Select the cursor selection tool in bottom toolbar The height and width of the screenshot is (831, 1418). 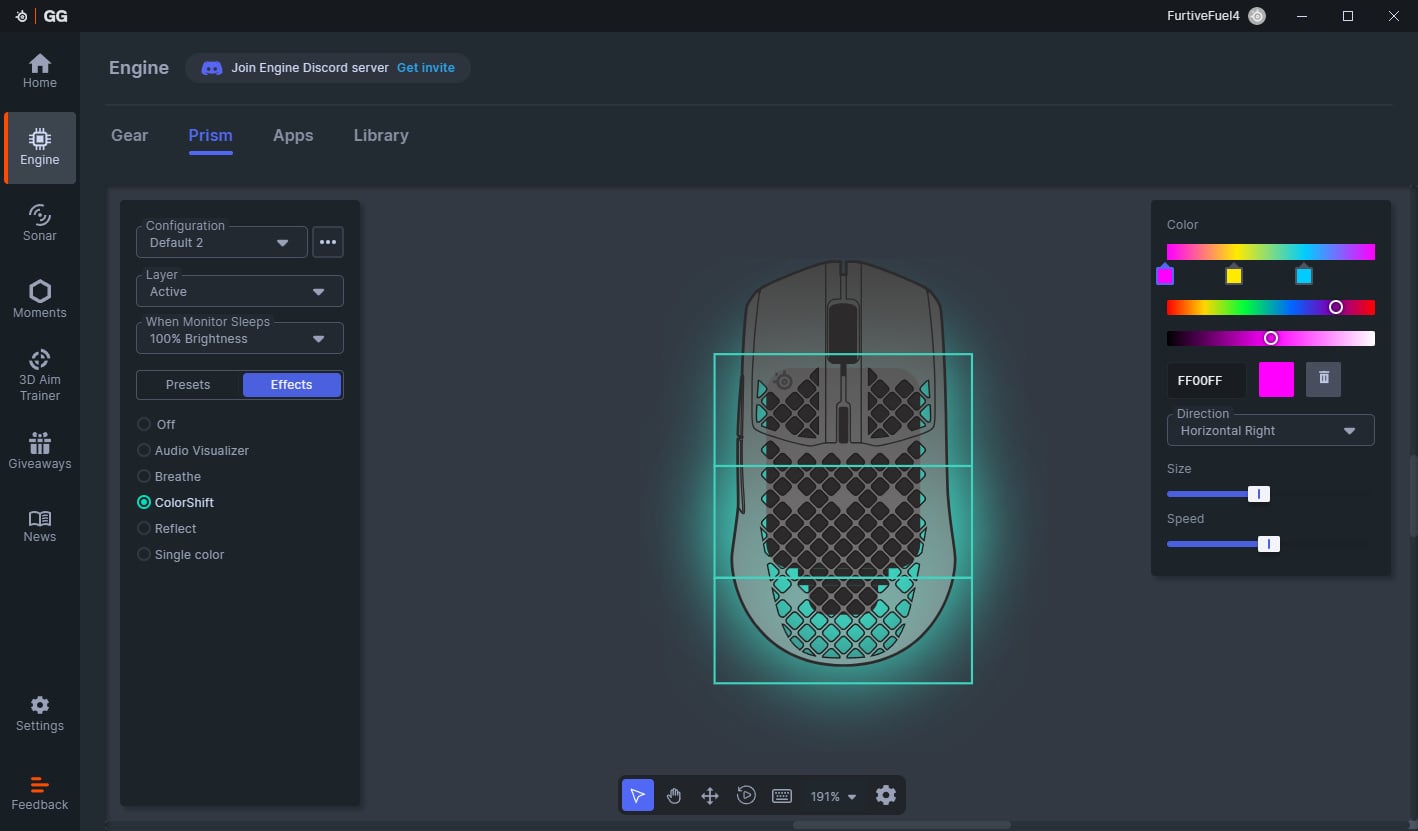click(x=638, y=796)
